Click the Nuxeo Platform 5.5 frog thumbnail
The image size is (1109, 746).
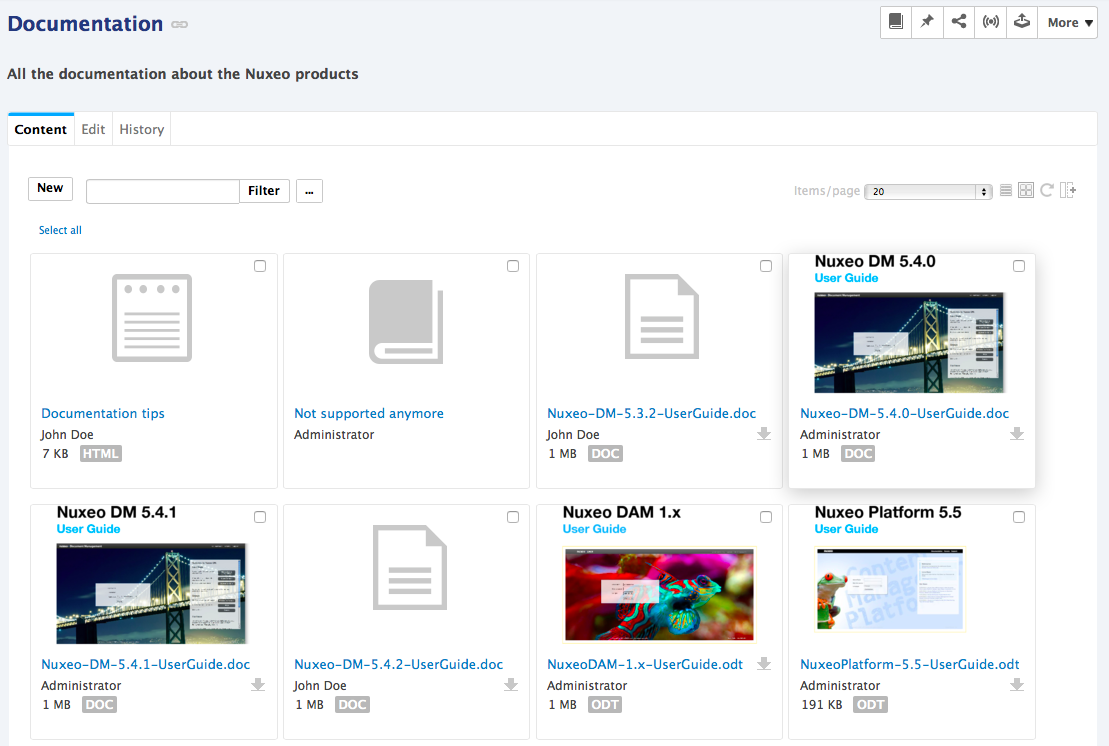[x=890, y=589]
